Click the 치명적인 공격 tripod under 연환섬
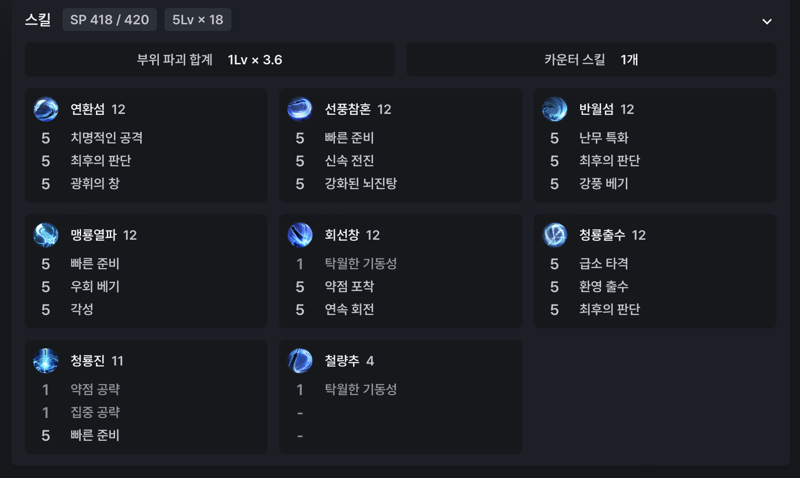The image size is (800, 478). [x=107, y=138]
